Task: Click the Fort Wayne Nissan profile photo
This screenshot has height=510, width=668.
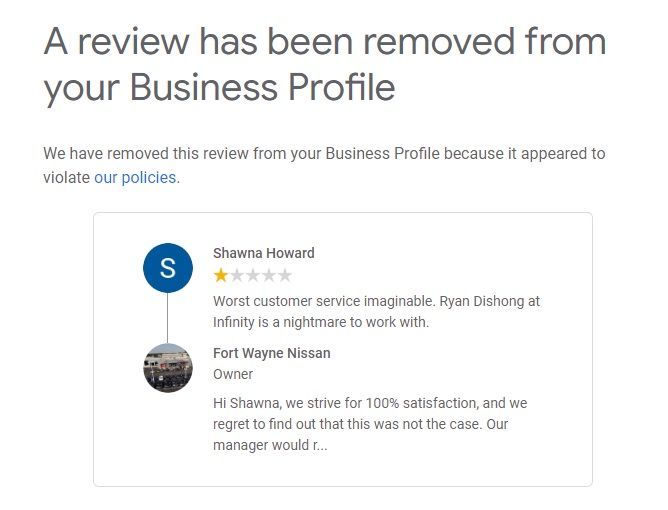Action: (167, 368)
